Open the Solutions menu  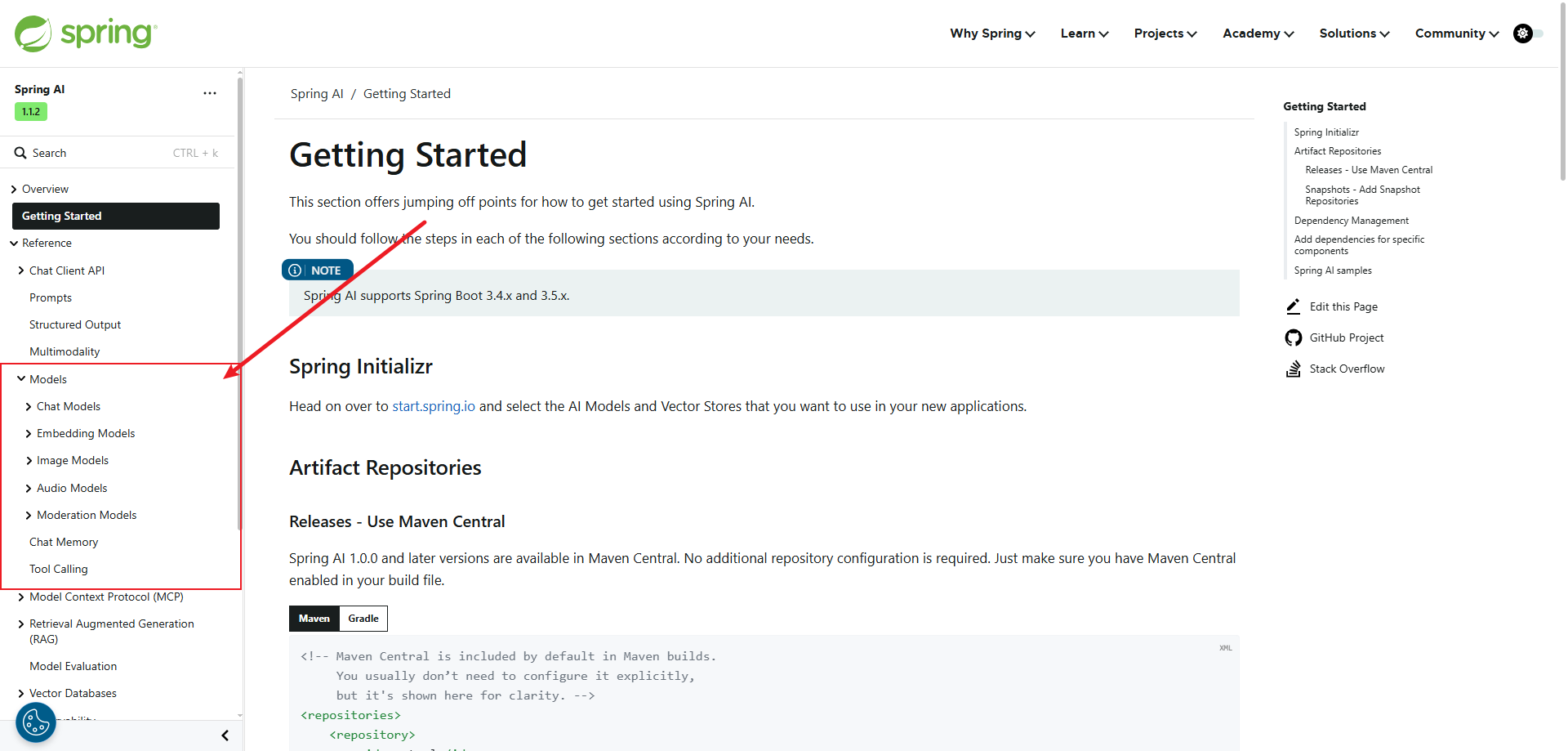pyautogui.click(x=1354, y=34)
